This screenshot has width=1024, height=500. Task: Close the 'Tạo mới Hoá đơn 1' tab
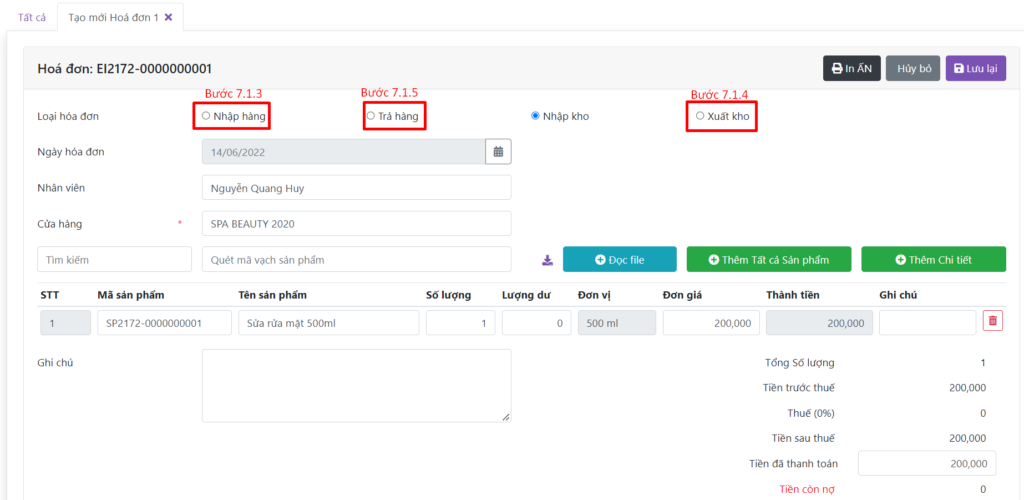pos(168,18)
